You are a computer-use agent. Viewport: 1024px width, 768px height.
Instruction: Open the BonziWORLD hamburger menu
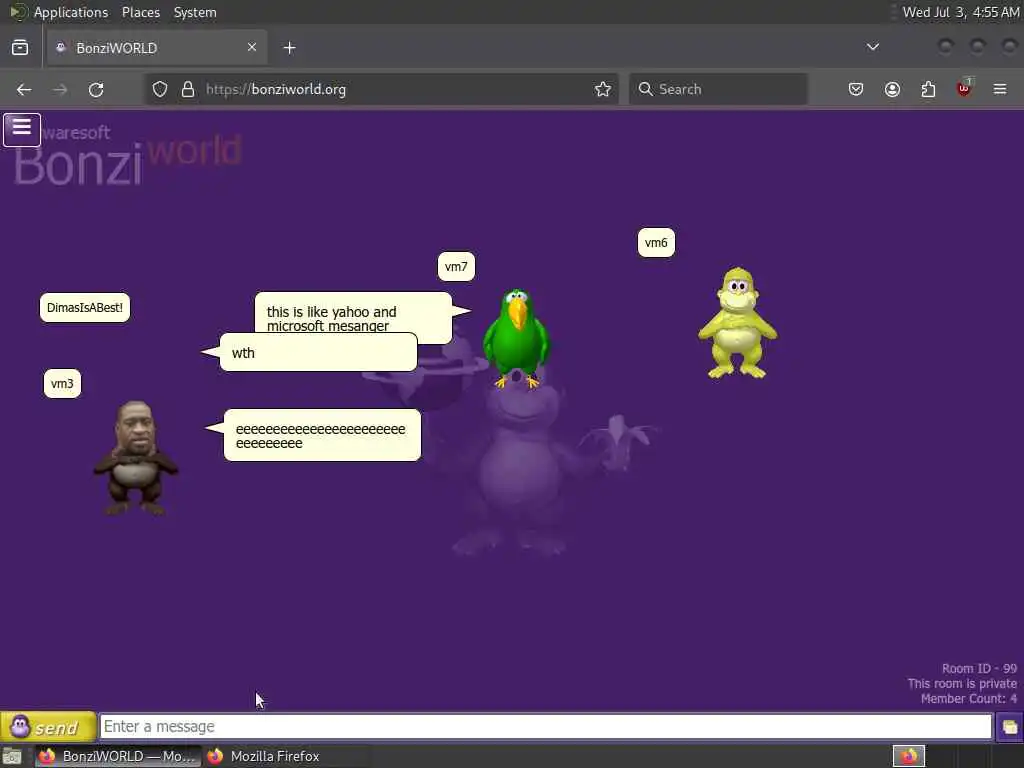click(x=22, y=129)
